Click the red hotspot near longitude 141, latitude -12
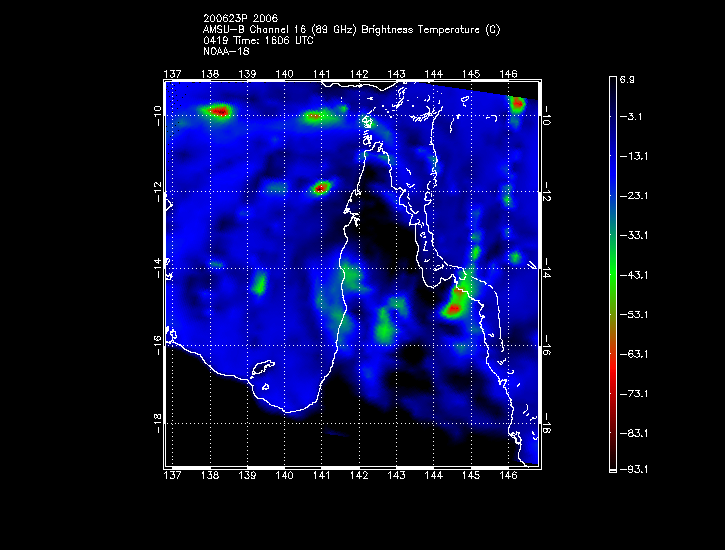725x550 pixels. [321, 187]
